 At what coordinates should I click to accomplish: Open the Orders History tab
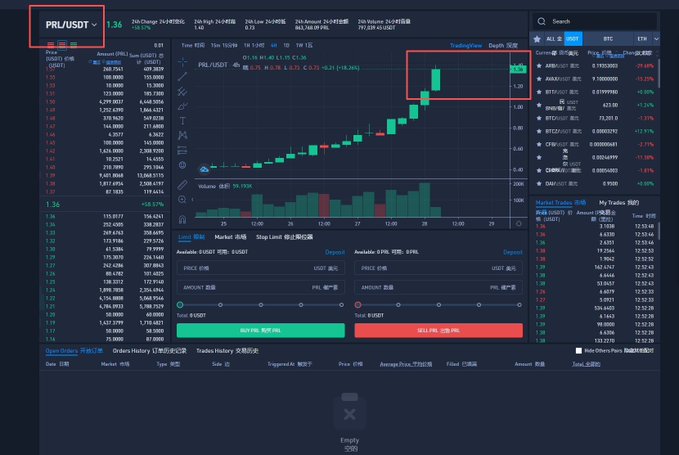pyautogui.click(x=149, y=351)
